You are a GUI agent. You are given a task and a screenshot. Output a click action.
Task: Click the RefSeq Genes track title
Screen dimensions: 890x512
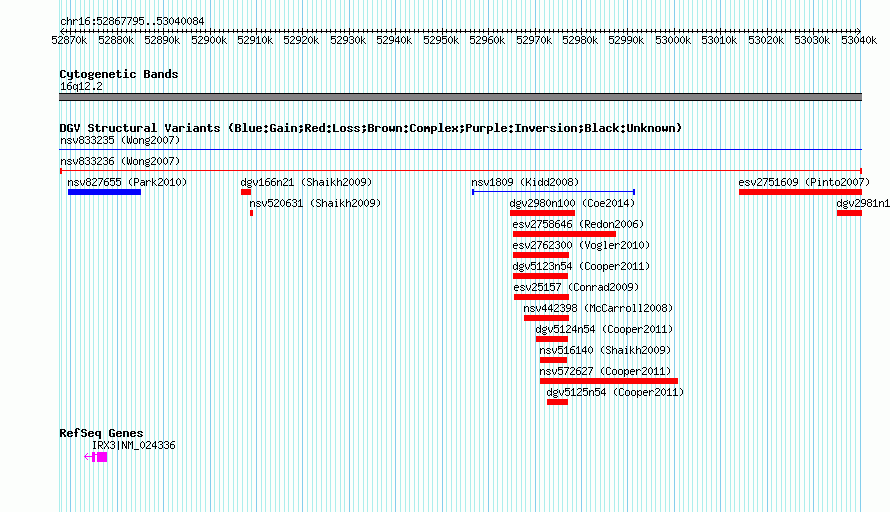[x=101, y=433]
